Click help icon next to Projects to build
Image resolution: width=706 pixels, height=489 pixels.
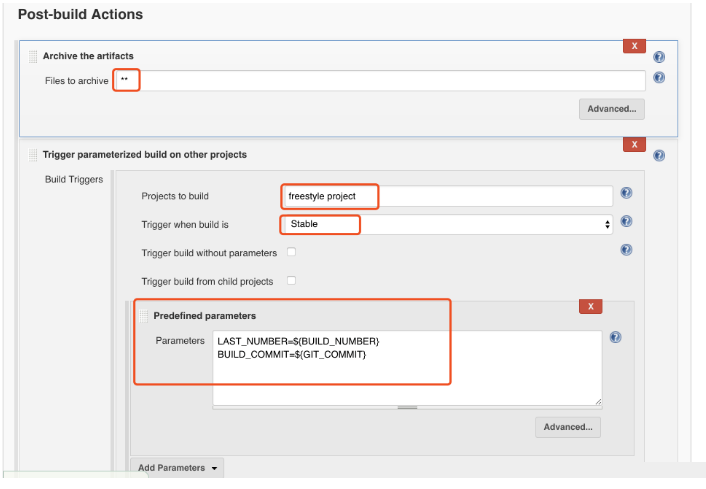tap(626, 193)
